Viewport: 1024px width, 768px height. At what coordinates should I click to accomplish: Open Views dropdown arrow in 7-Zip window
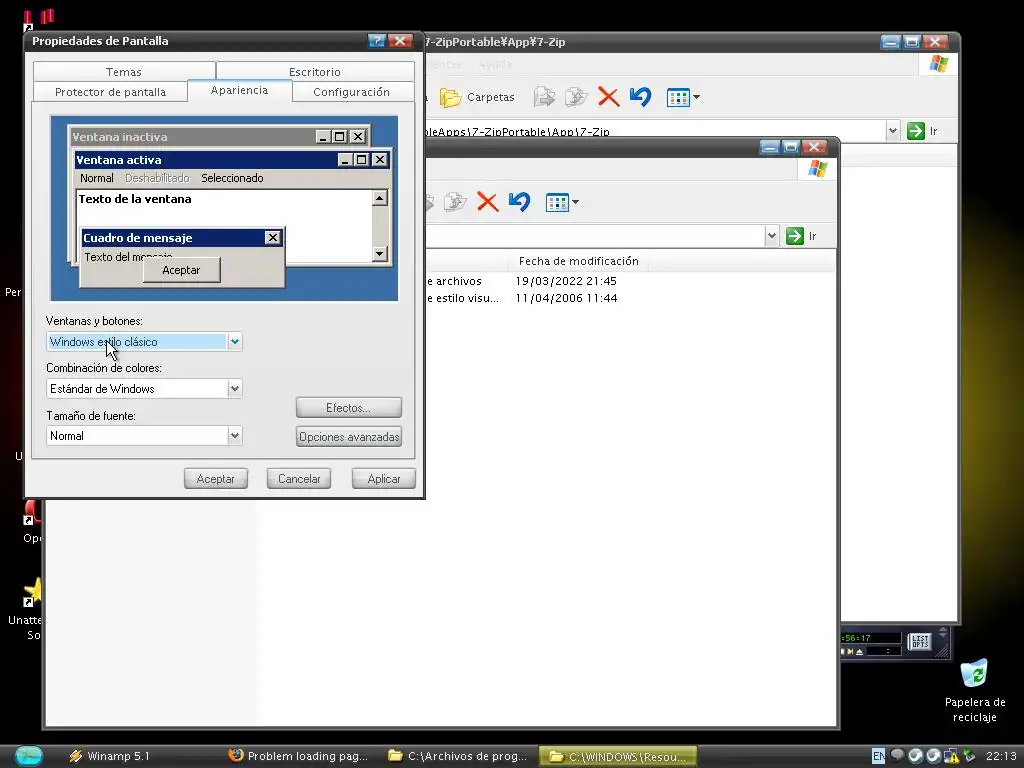click(696, 97)
